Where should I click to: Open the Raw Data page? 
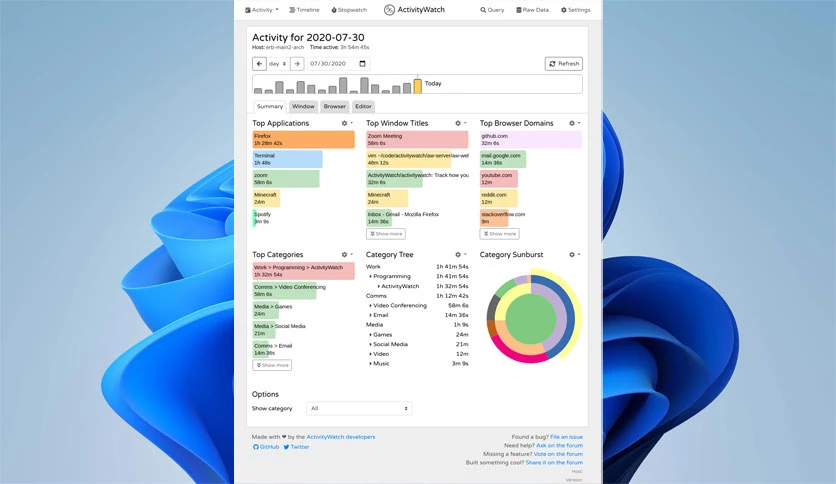[532, 10]
